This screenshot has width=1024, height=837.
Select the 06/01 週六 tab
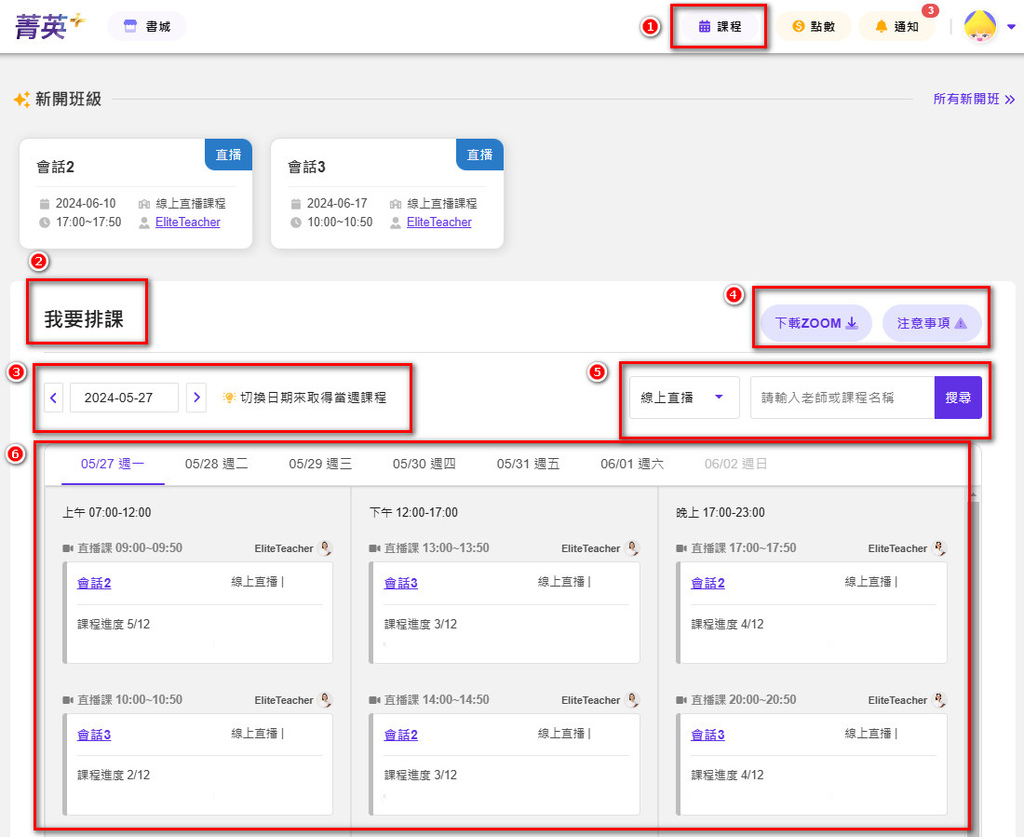[632, 464]
